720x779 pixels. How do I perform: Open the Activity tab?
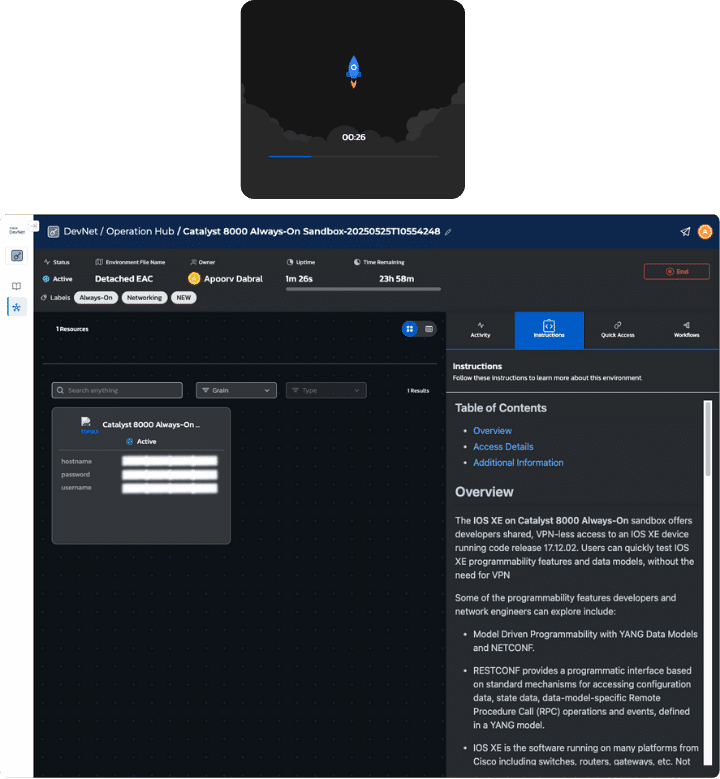pos(480,330)
